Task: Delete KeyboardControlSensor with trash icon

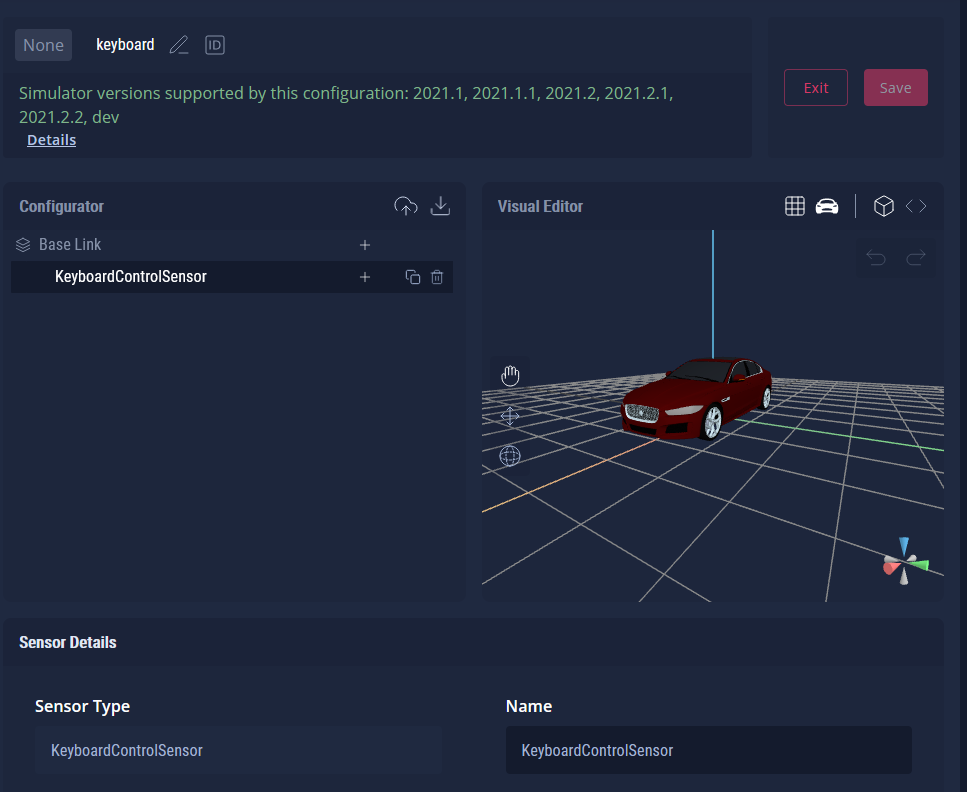Action: (437, 277)
